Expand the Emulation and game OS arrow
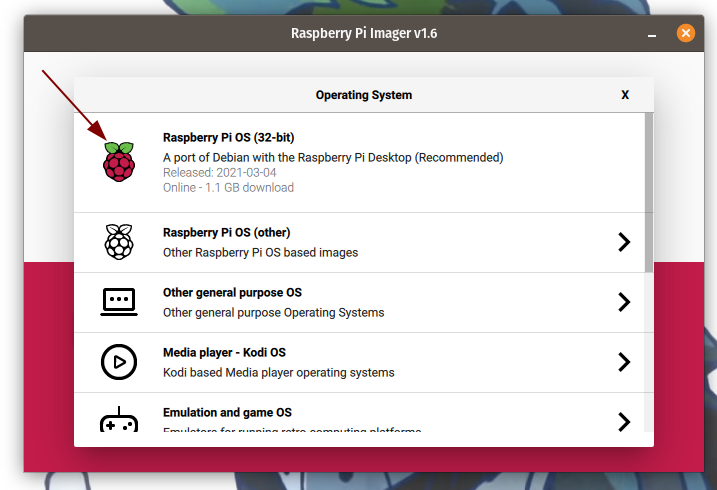 (624, 421)
